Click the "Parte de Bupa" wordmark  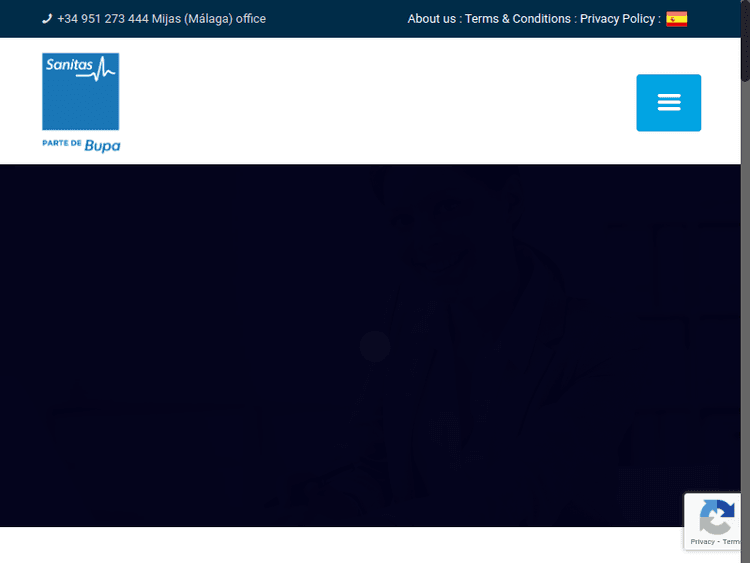(x=81, y=145)
